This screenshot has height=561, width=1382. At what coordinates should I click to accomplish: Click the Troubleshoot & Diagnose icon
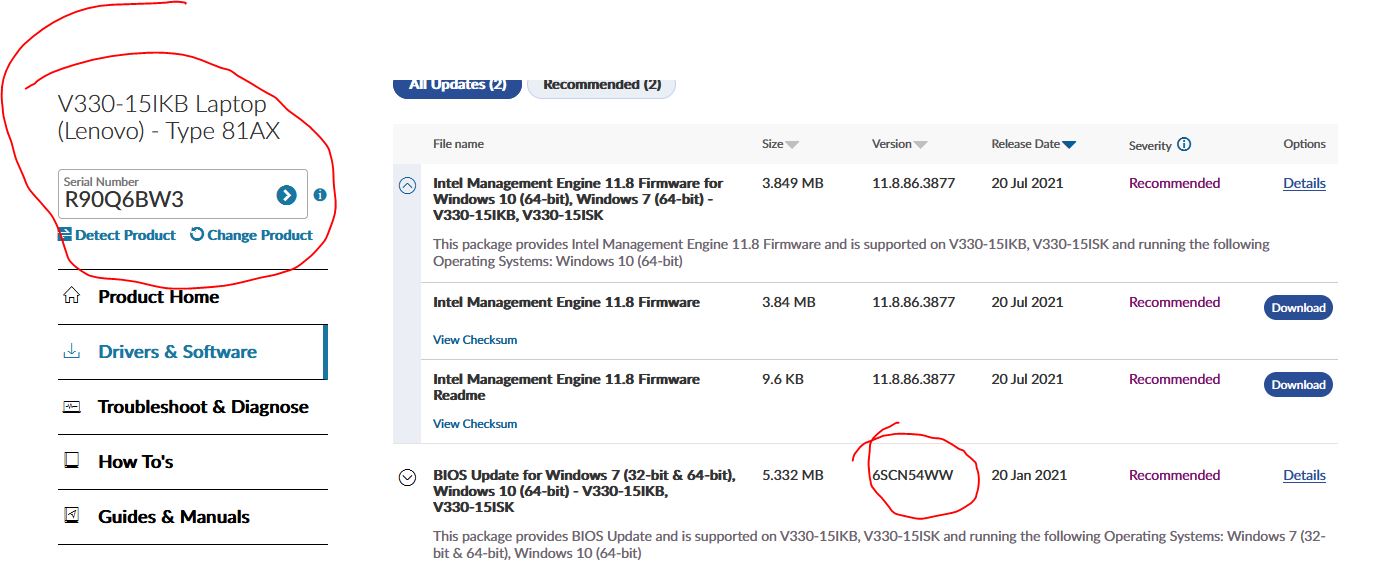tap(71, 407)
